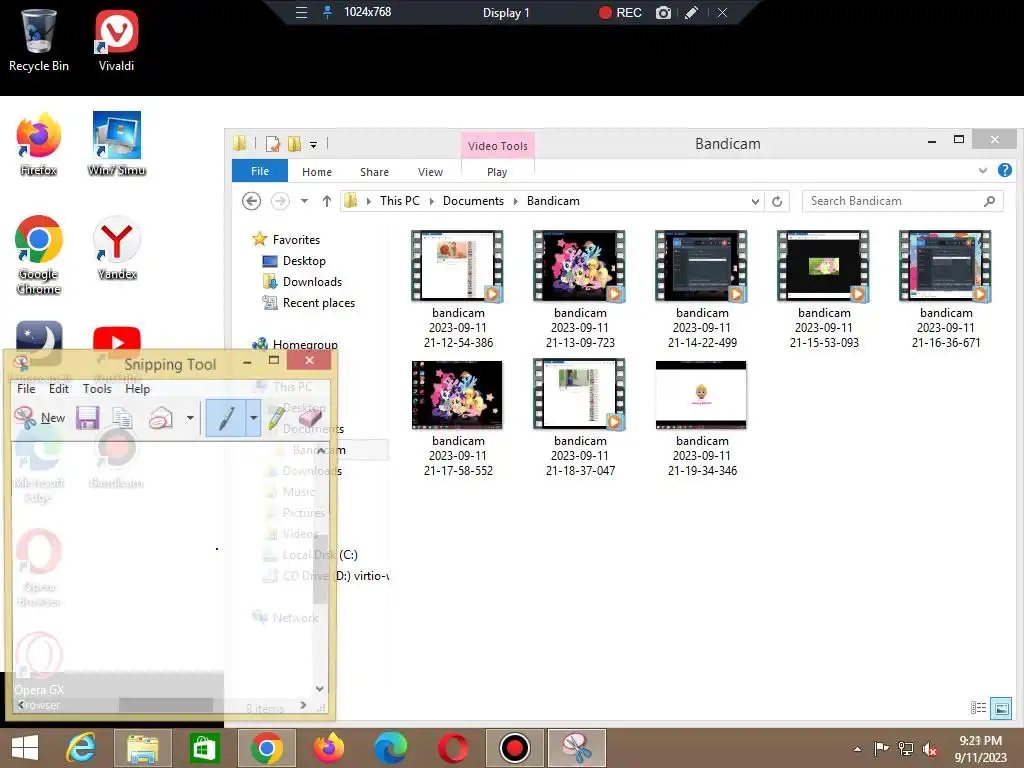Open Windows Store from taskbar
This screenshot has height=768, width=1024.
(204, 748)
